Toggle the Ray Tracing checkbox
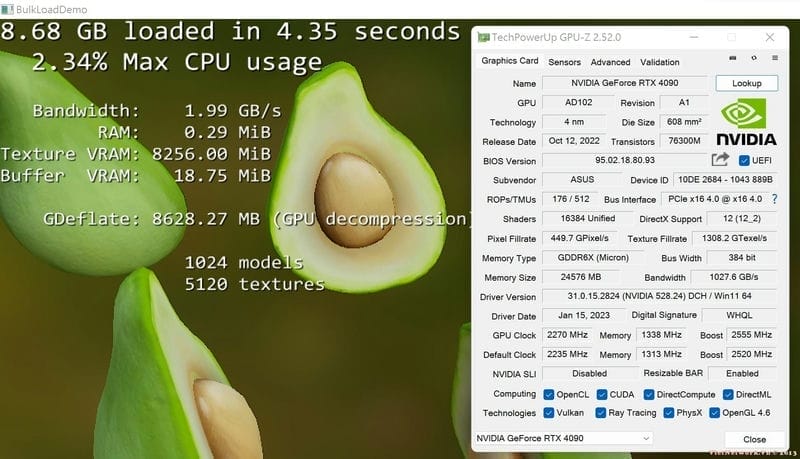This screenshot has height=459, width=800. pyautogui.click(x=600, y=412)
